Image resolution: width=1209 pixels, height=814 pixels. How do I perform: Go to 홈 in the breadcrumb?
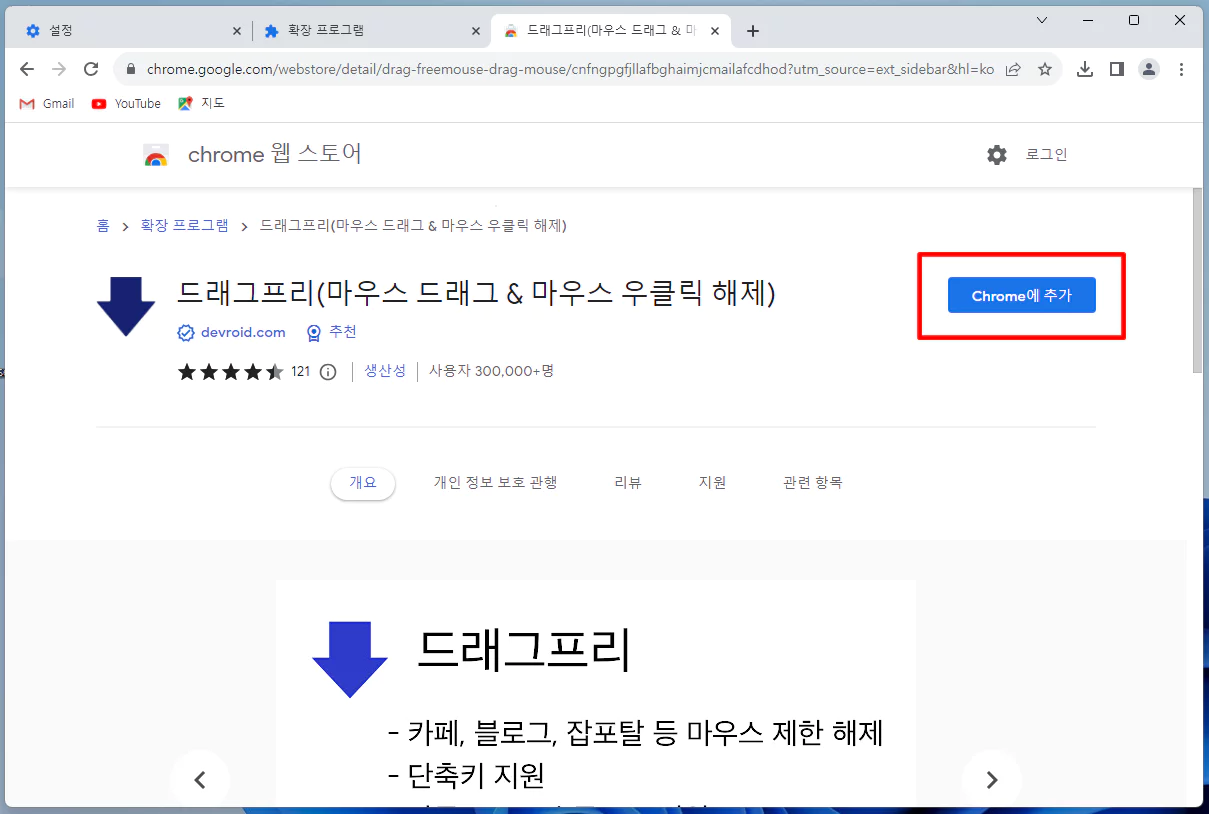(103, 226)
